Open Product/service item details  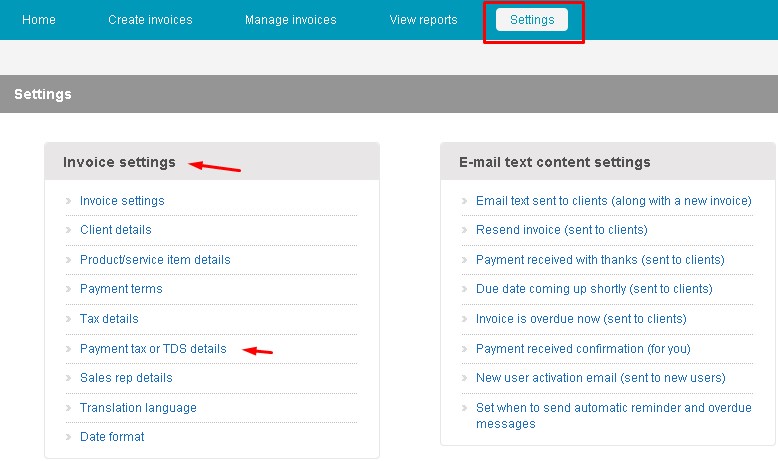(x=155, y=260)
